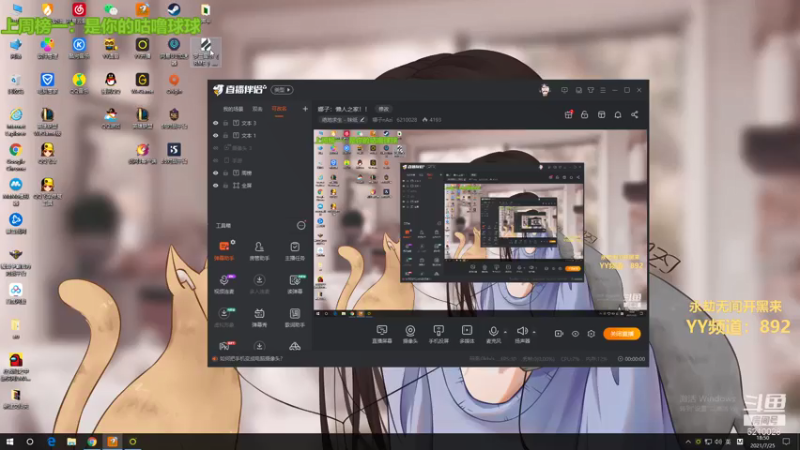Add a new scene with plus button

coord(305,109)
